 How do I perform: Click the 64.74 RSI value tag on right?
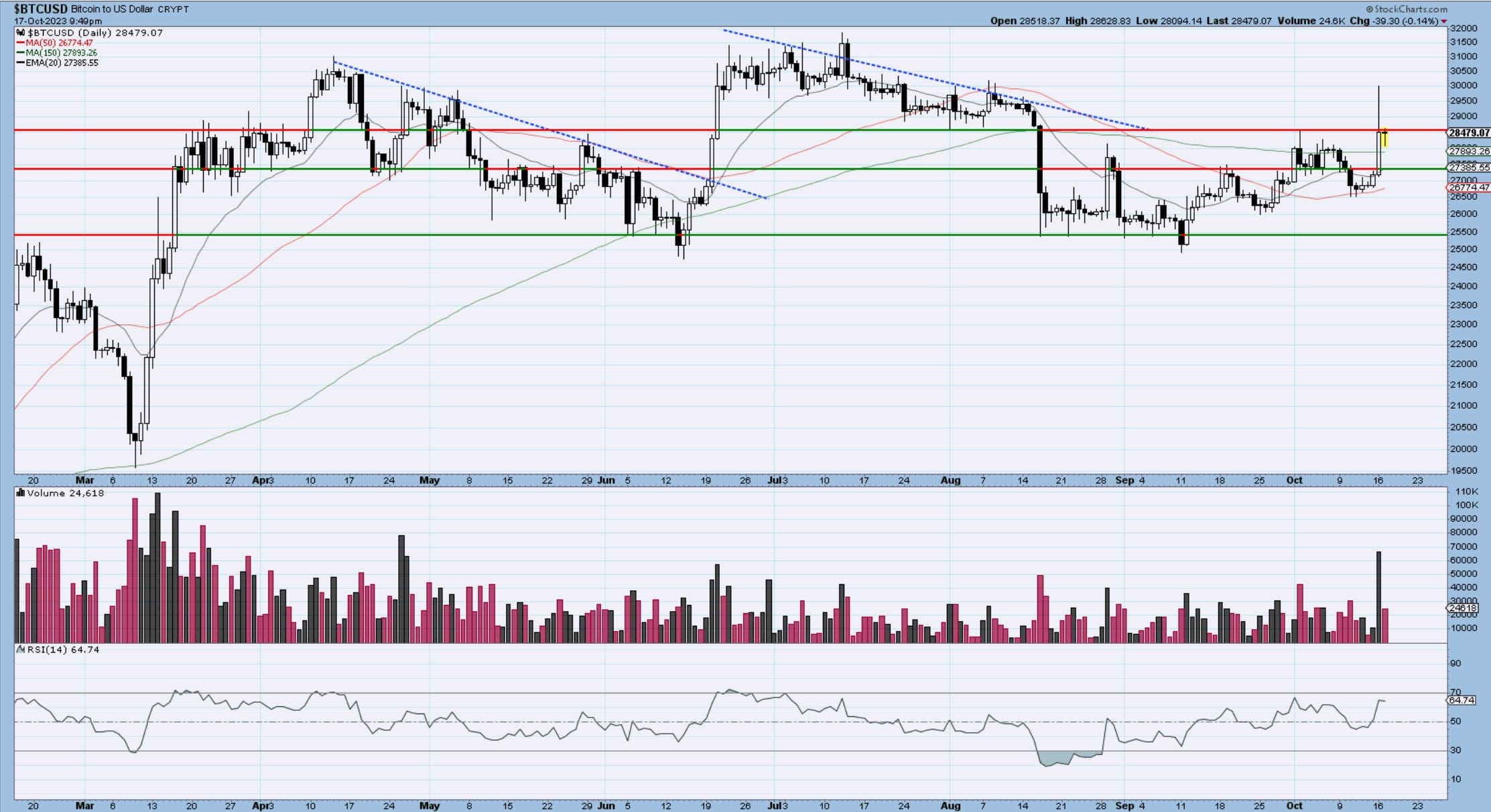1463,700
